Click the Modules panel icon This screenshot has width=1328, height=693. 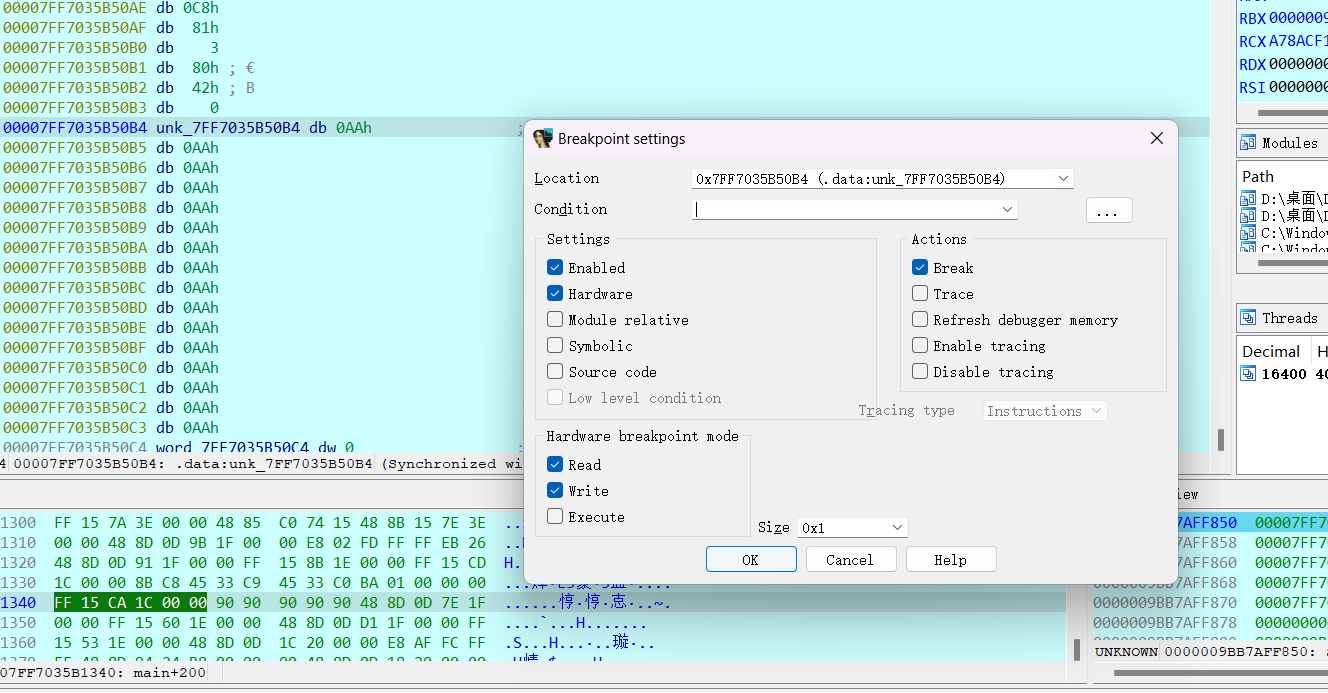coord(1248,143)
